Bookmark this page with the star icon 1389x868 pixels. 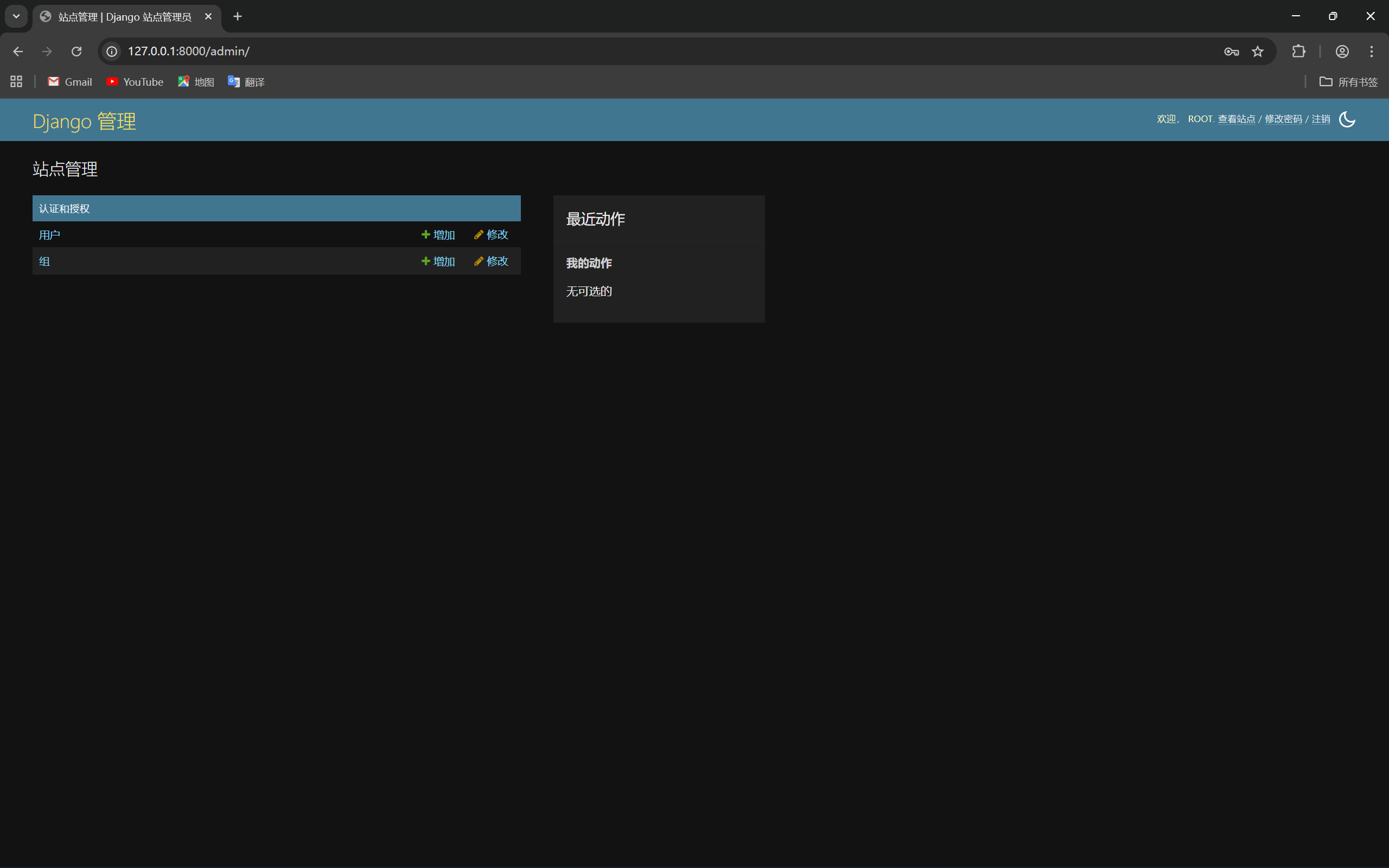(1258, 52)
